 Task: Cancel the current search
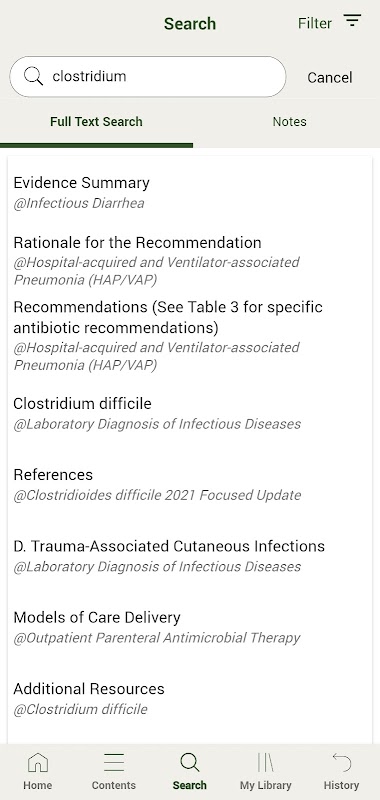pos(330,78)
